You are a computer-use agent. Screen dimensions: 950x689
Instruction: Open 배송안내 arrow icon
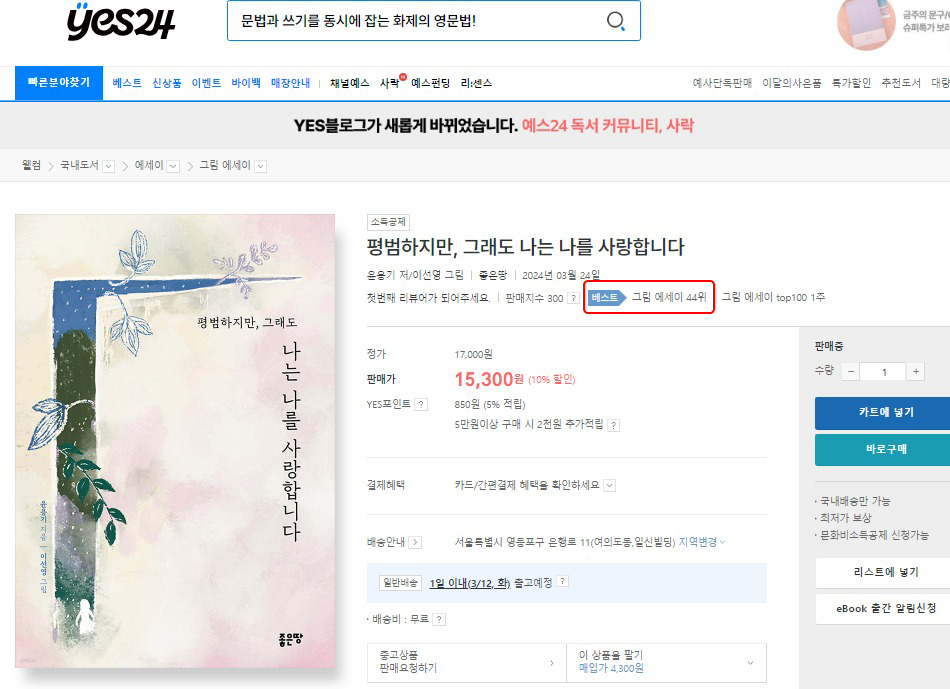[415, 542]
